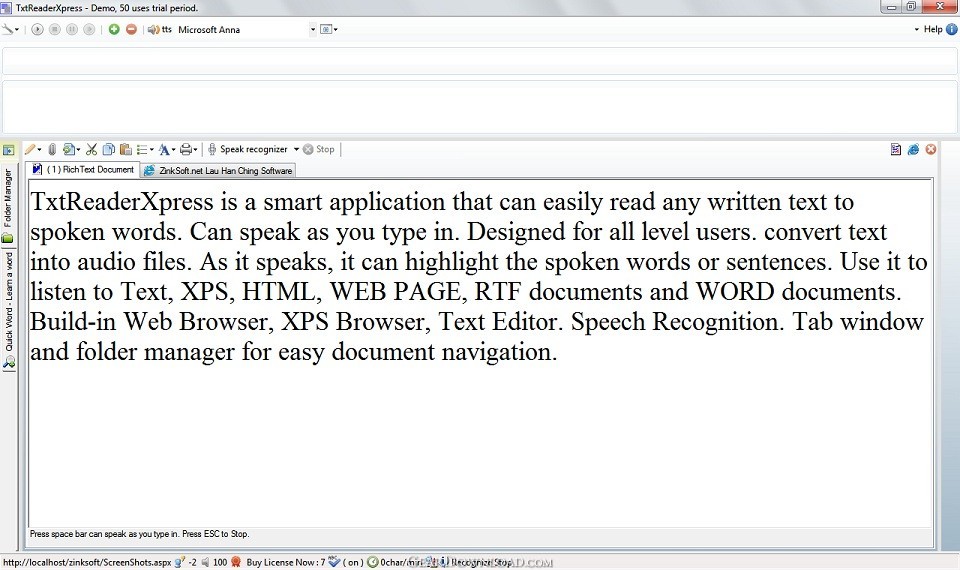The height and width of the screenshot is (570, 960).
Task: Click the speech rate icon showing -2
Action: coord(179,561)
